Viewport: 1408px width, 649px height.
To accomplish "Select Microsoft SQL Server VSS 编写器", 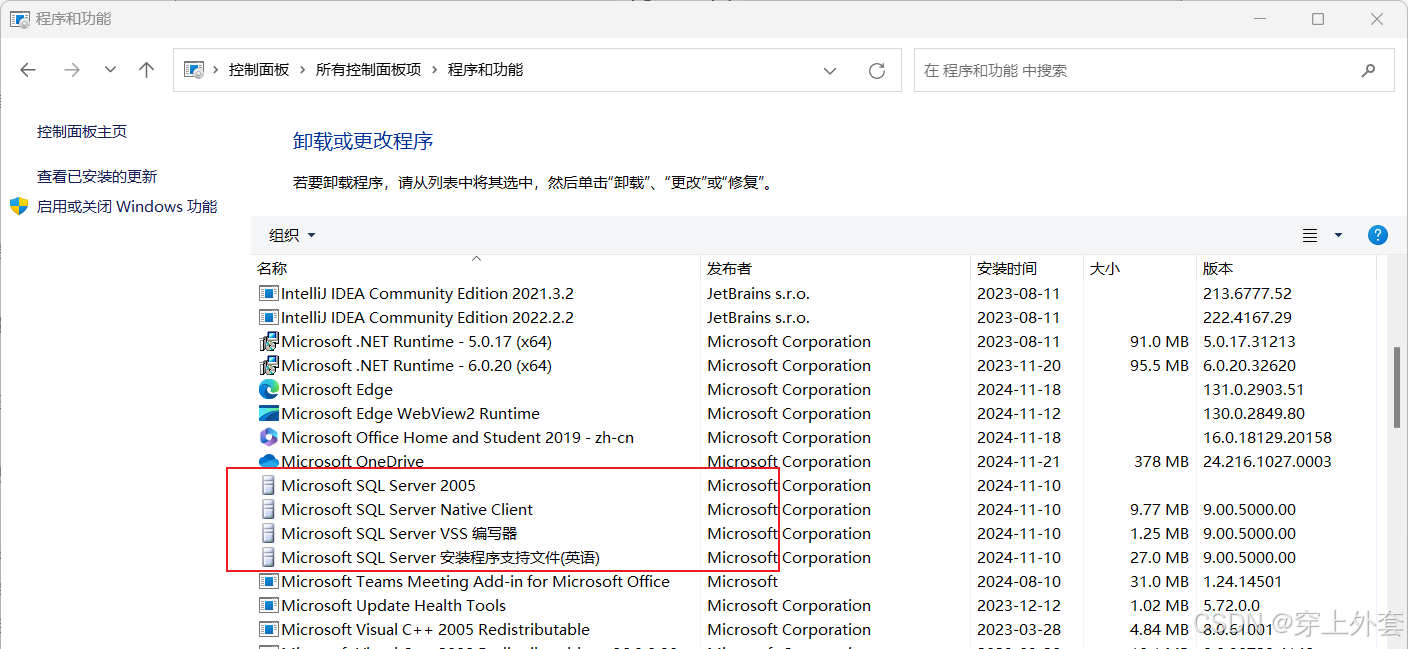I will click(x=399, y=534).
